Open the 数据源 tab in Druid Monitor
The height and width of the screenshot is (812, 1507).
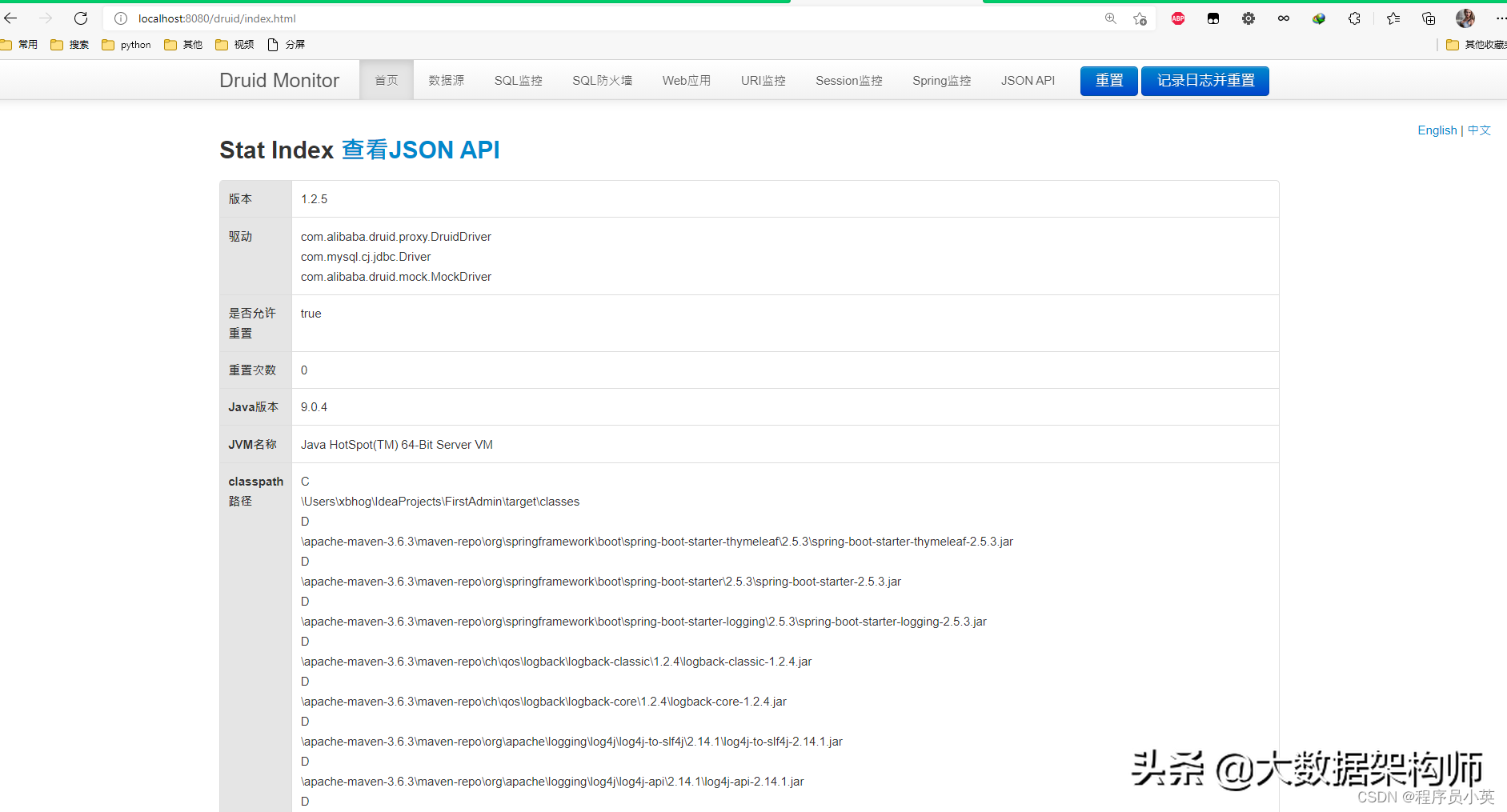(446, 80)
